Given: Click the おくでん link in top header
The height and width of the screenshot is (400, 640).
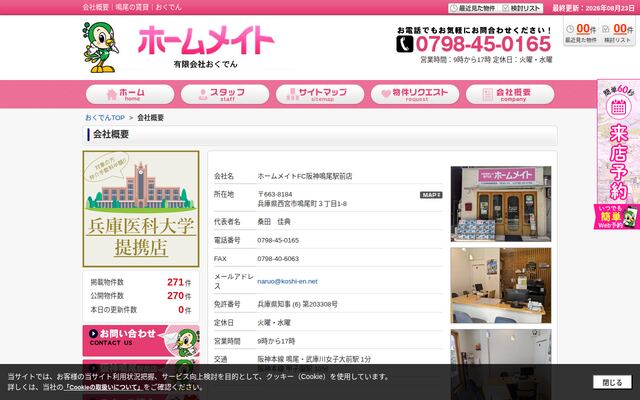Looking at the screenshot, I should tap(168, 7).
